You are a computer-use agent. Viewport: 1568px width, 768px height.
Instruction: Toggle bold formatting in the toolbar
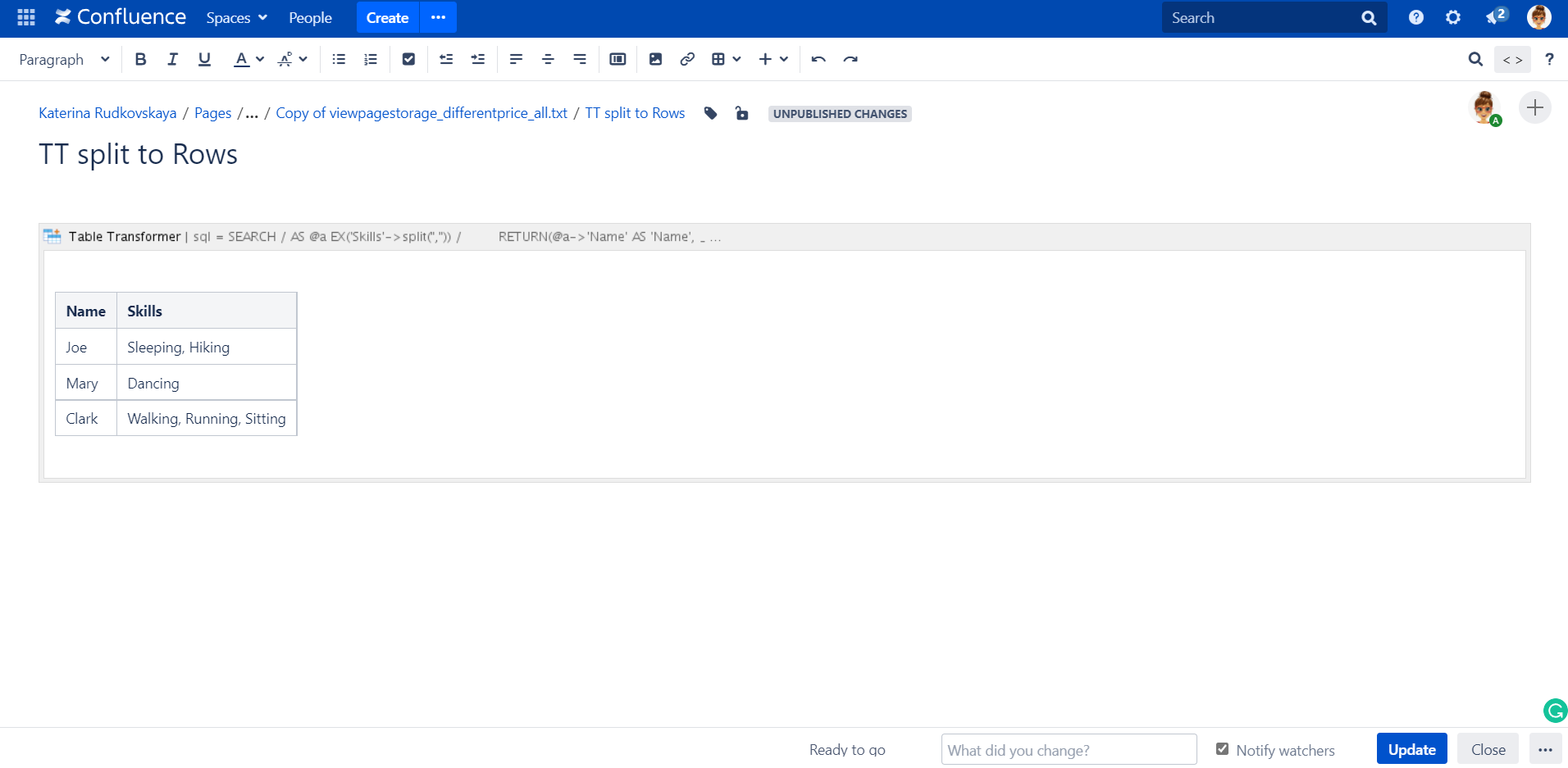click(x=140, y=59)
